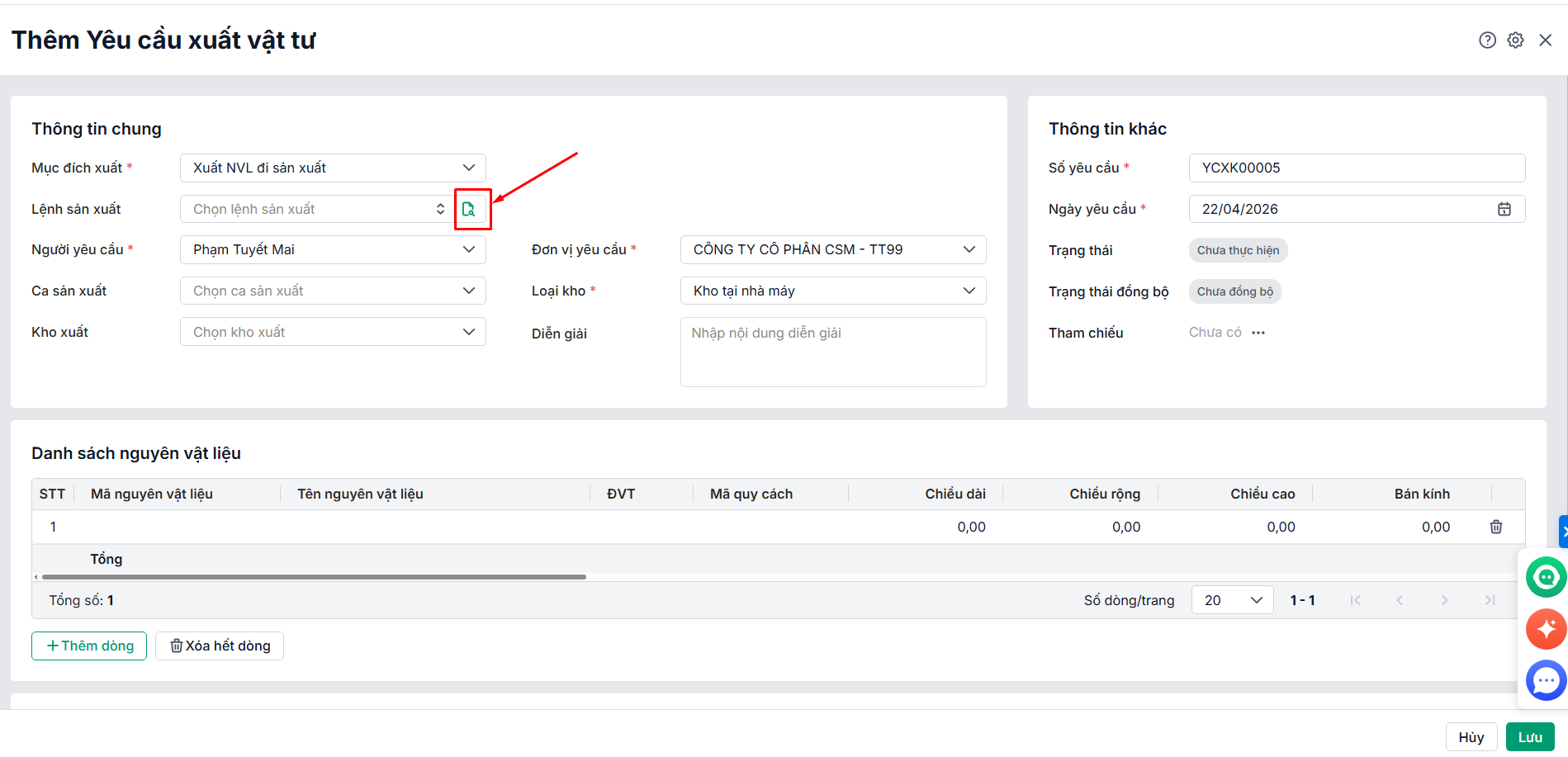Click the help question mark icon
This screenshot has width=1568, height=757.
click(1487, 40)
